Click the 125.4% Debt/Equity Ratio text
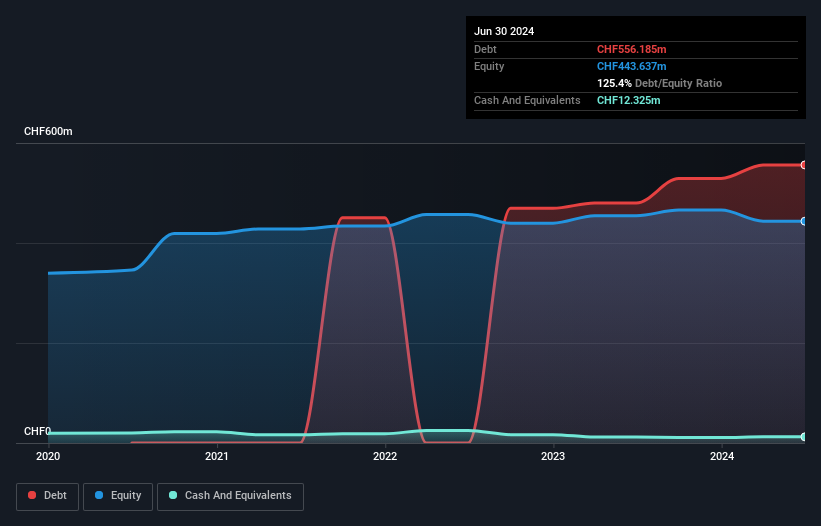This screenshot has height=526, width=821. [x=659, y=83]
